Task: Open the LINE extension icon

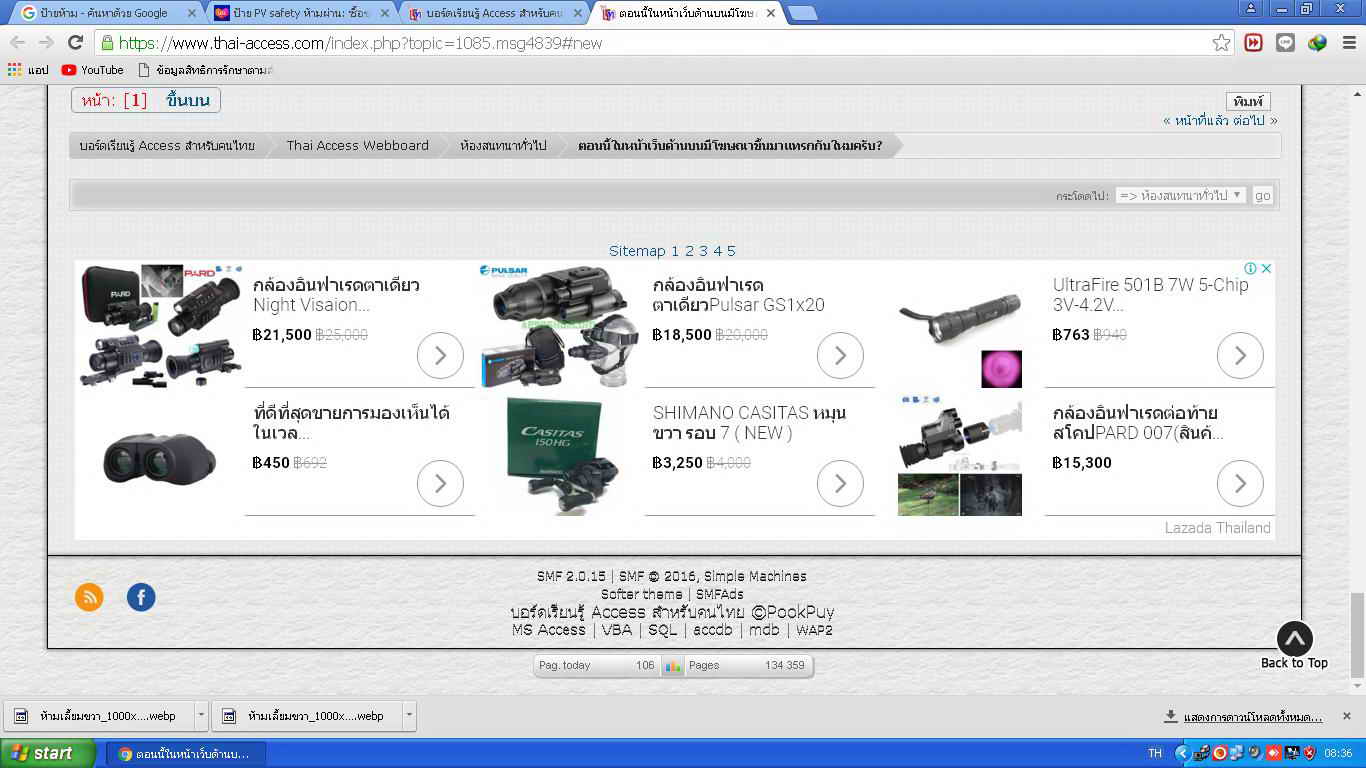Action: tap(1285, 43)
